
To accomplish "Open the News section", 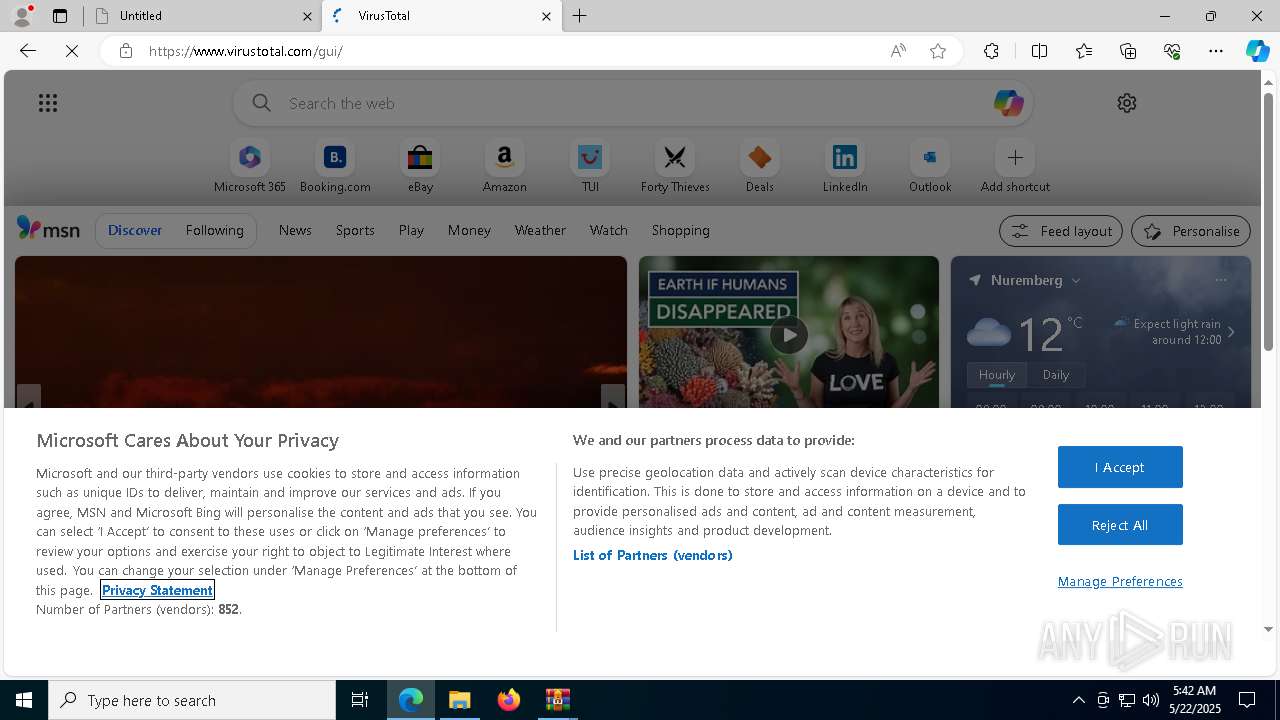I will point(295,230).
